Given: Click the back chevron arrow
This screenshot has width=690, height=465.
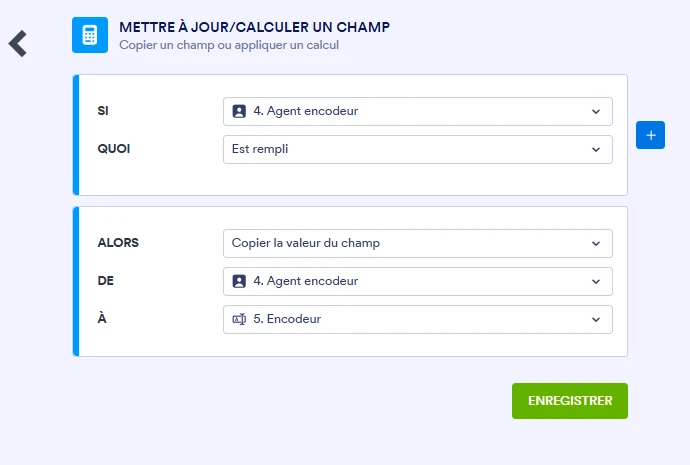Looking at the screenshot, I should coord(18,43).
